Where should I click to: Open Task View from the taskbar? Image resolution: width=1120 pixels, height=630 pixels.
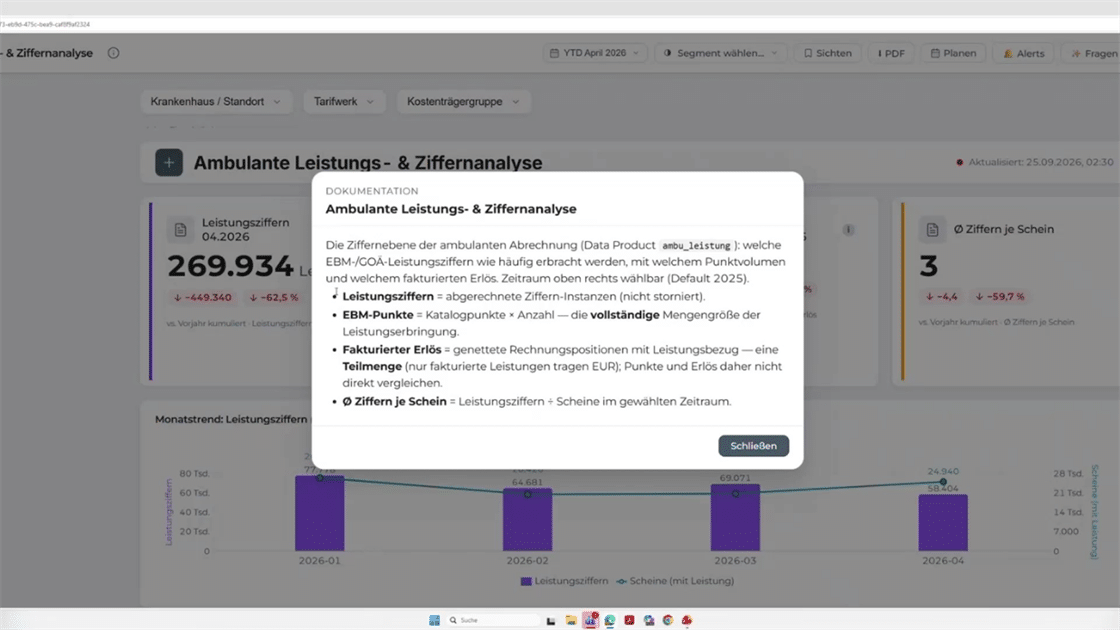(551, 620)
